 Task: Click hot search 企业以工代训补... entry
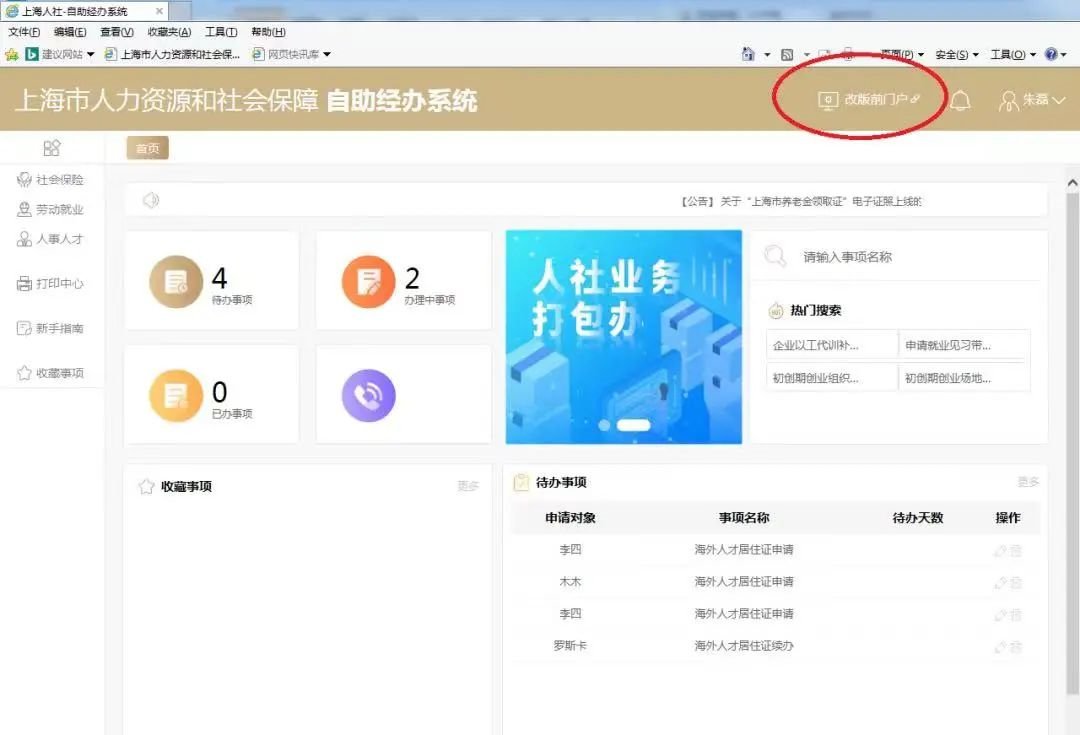click(x=830, y=346)
